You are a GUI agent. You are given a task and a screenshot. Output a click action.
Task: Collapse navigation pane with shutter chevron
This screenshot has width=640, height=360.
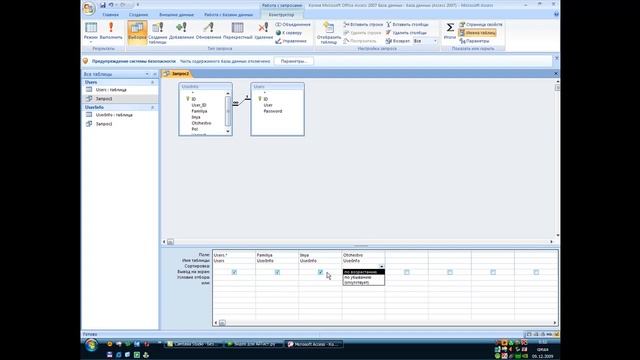(x=155, y=74)
